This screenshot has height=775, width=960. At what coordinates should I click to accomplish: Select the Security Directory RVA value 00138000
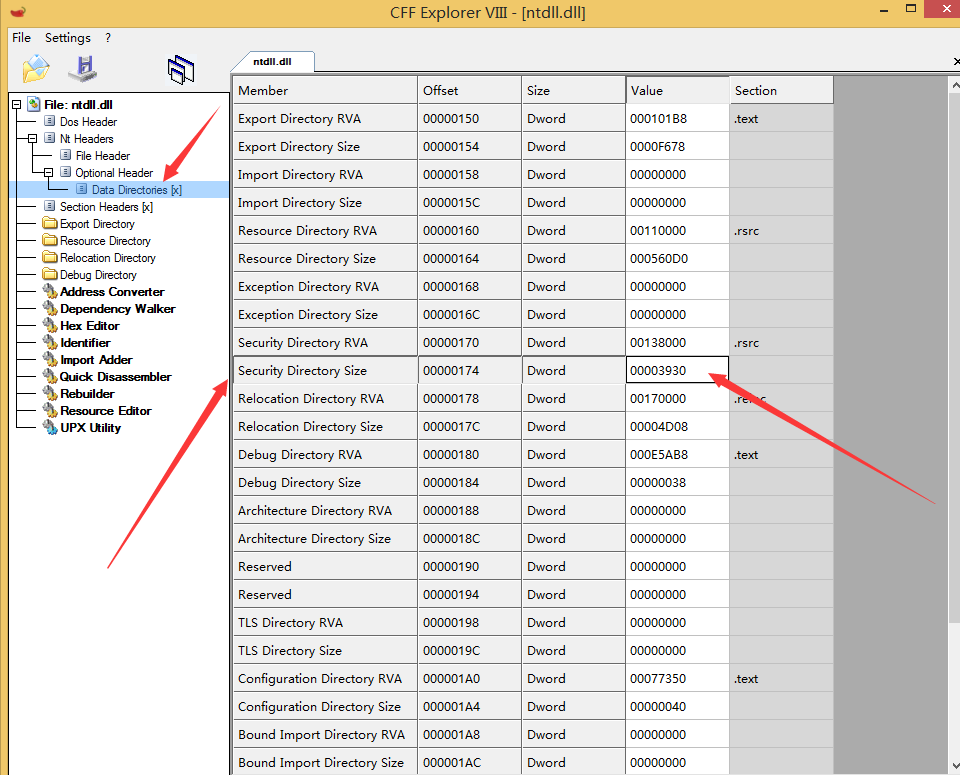click(x=677, y=342)
